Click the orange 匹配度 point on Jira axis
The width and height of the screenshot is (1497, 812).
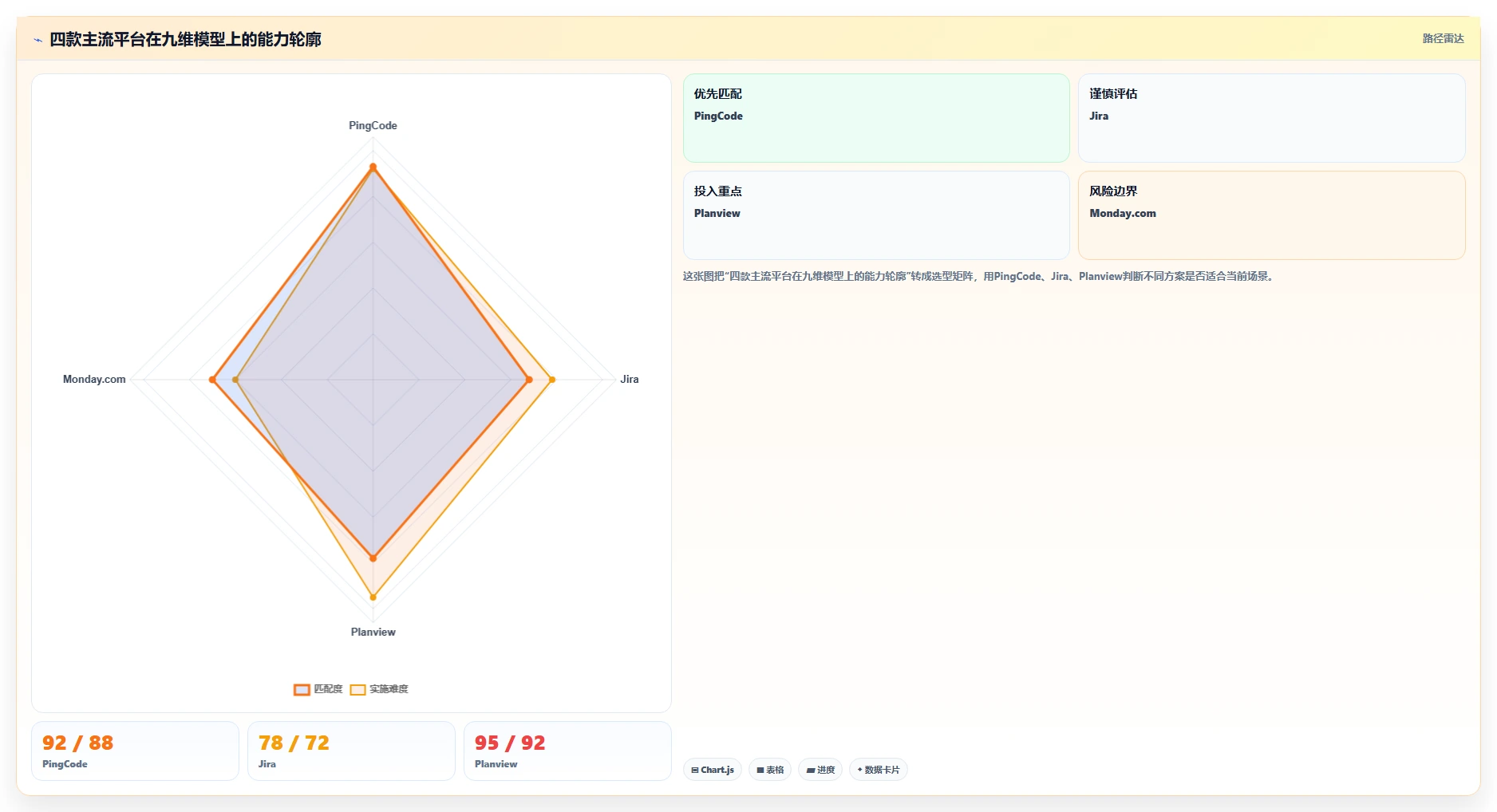pyautogui.click(x=528, y=380)
